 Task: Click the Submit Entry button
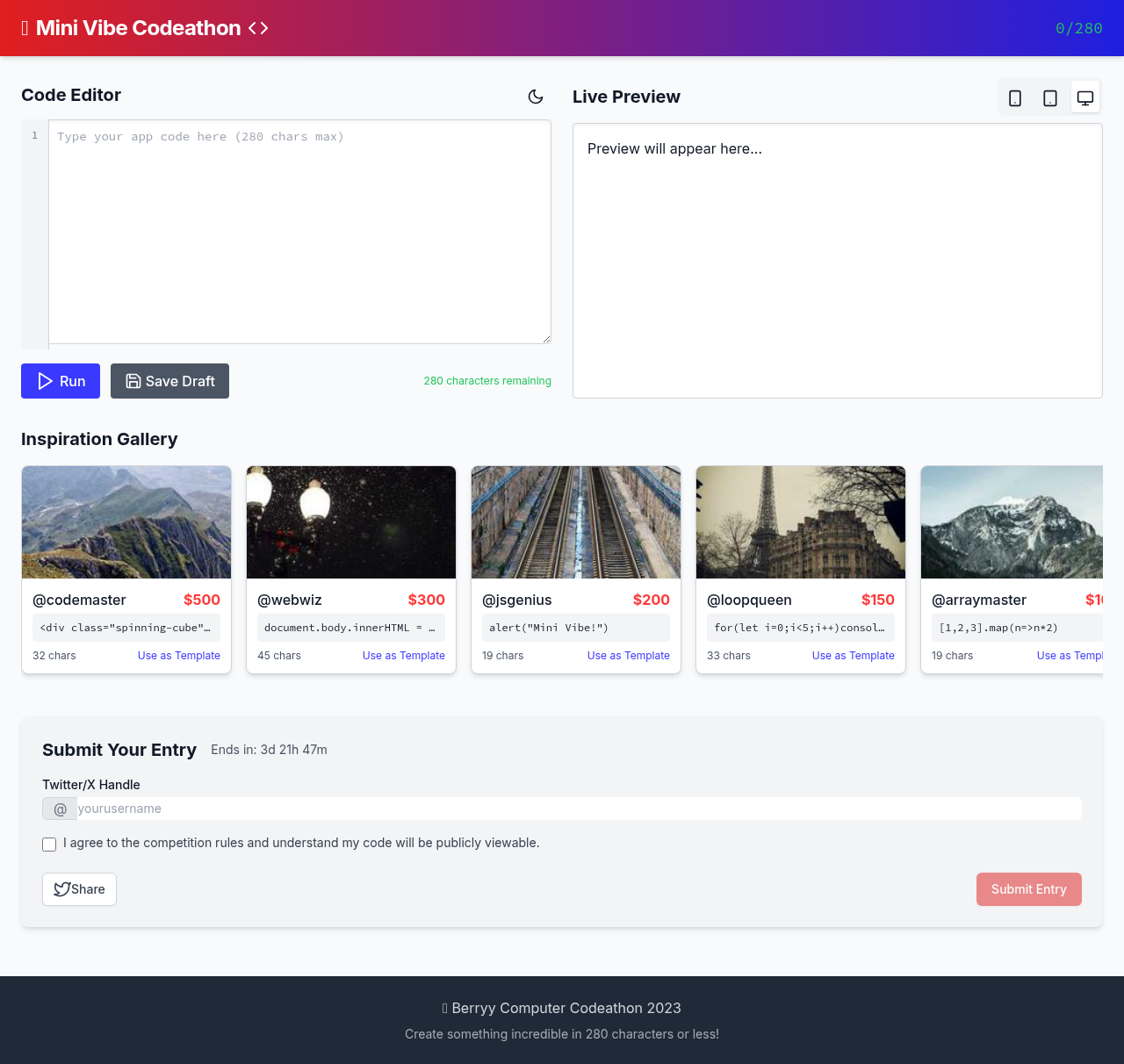(1028, 888)
